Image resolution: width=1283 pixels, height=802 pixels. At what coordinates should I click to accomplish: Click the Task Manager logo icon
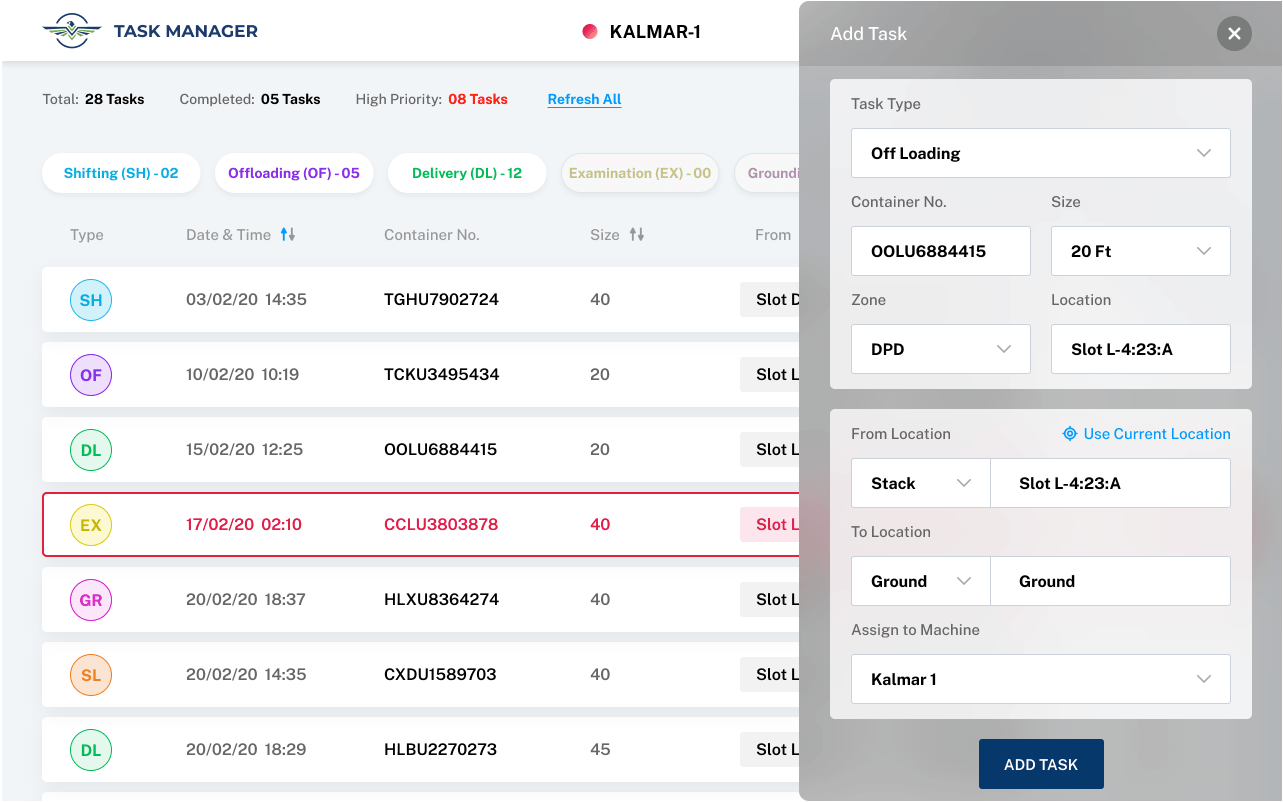click(72, 31)
